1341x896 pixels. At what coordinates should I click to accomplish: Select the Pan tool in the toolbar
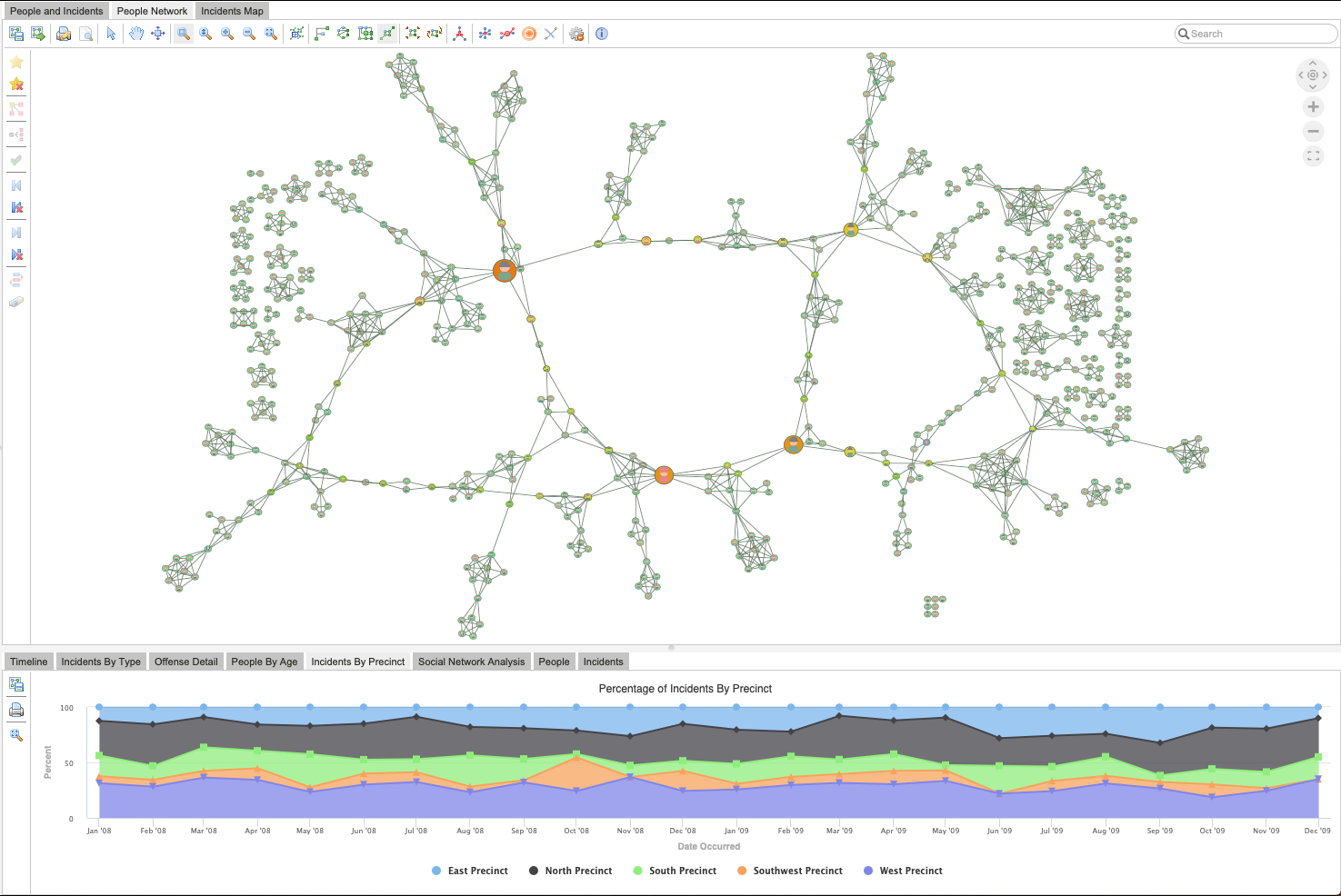(134, 33)
